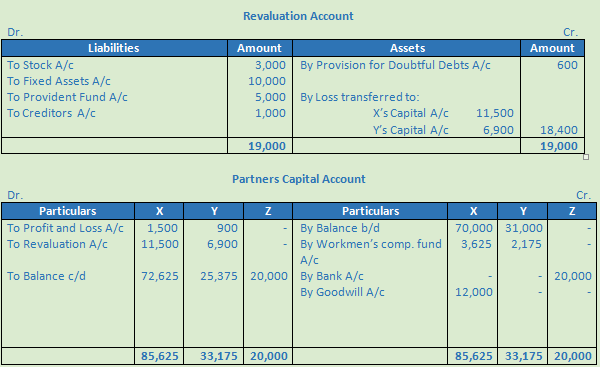Select the debit-side 85,625 total

pyautogui.click(x=160, y=356)
